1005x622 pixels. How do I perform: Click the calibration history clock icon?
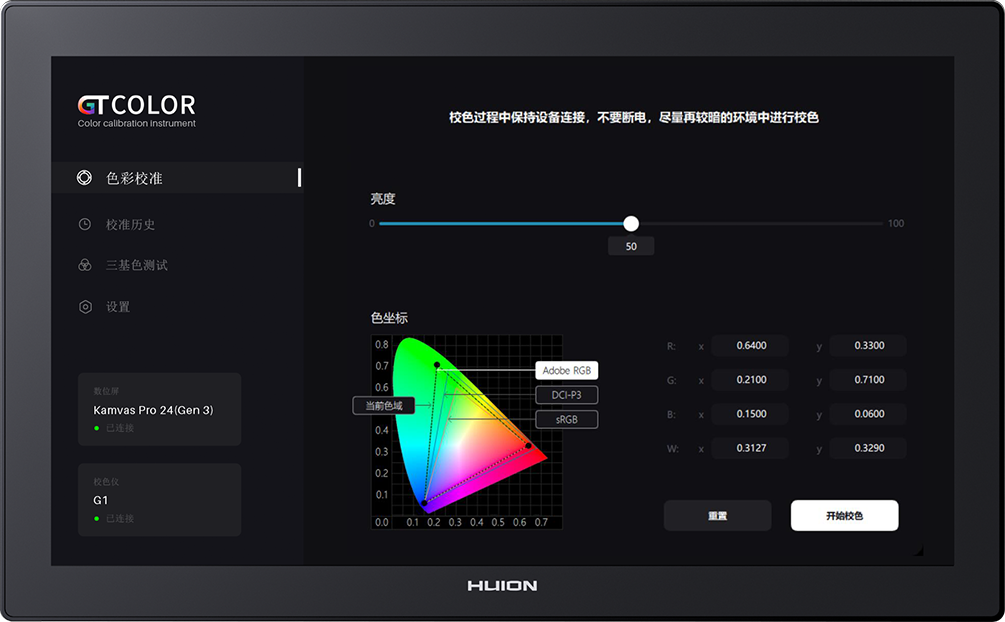point(85,225)
